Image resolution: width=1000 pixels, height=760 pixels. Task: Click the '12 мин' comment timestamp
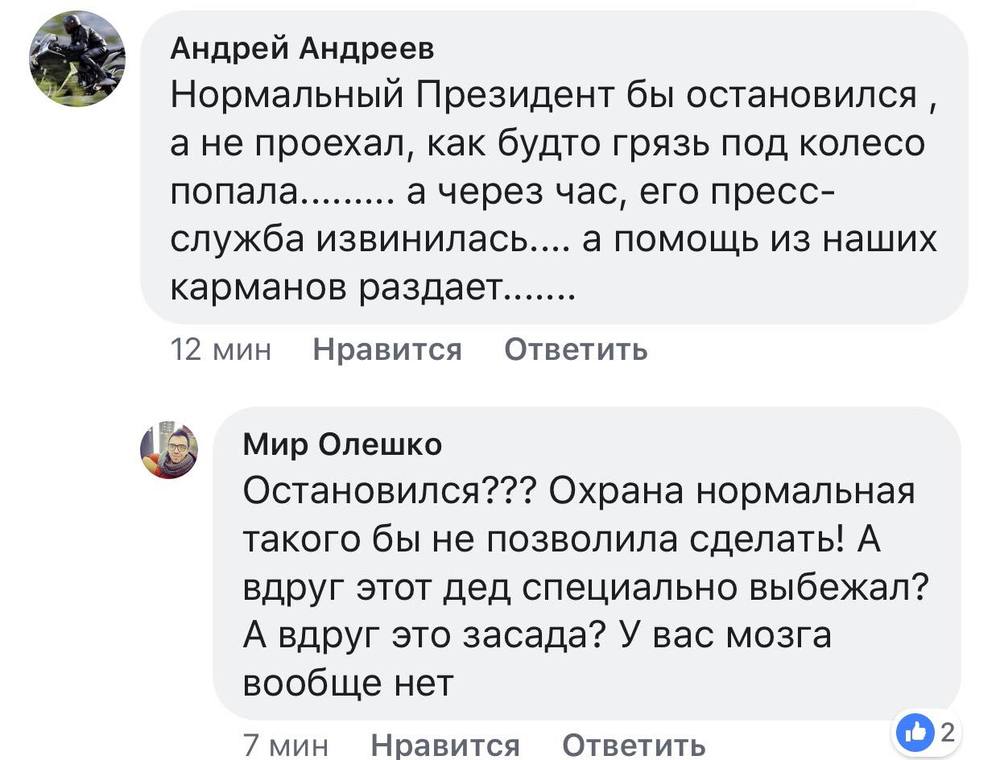[x=221, y=350]
